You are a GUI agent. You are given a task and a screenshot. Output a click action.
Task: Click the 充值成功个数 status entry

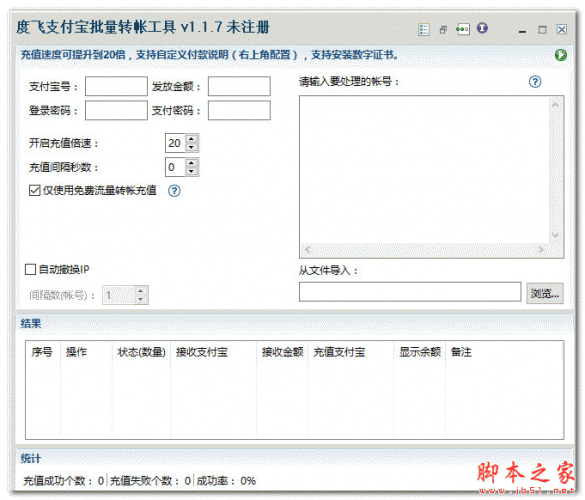pyautogui.click(x=64, y=481)
